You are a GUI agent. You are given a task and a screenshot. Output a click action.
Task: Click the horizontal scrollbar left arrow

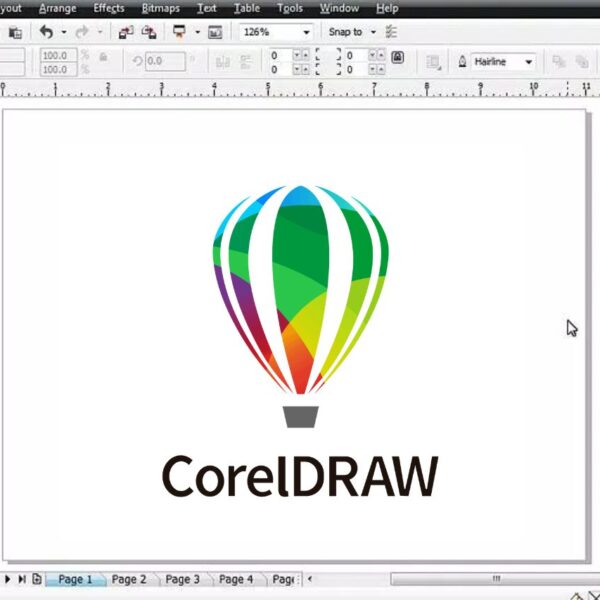pyautogui.click(x=310, y=579)
